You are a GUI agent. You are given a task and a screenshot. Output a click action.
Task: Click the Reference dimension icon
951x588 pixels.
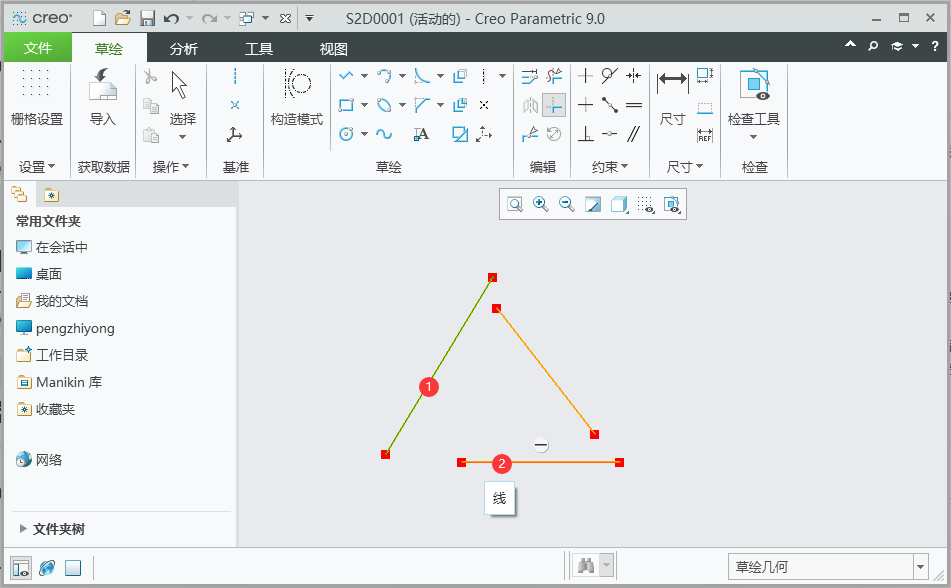705,135
